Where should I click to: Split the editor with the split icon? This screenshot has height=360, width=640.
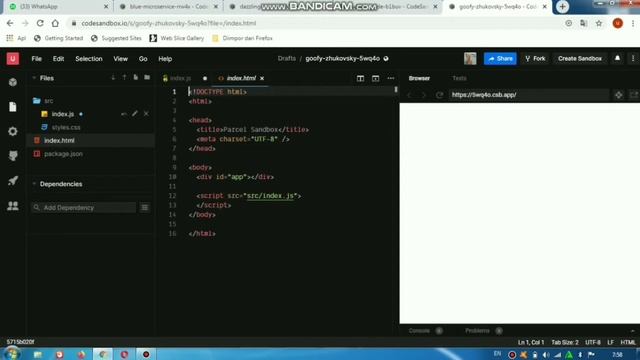pyautogui.click(x=360, y=78)
